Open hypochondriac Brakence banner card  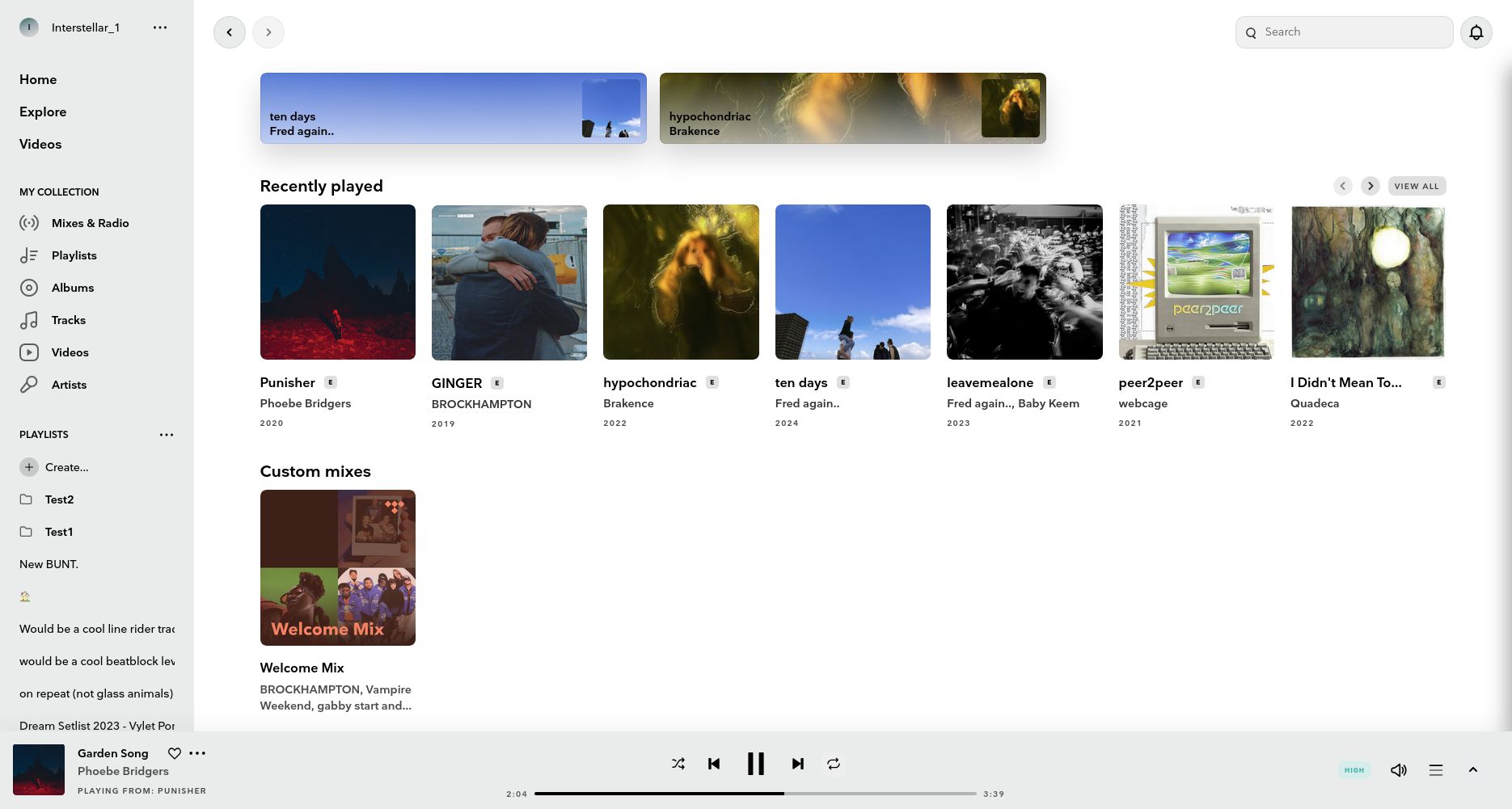pos(853,108)
